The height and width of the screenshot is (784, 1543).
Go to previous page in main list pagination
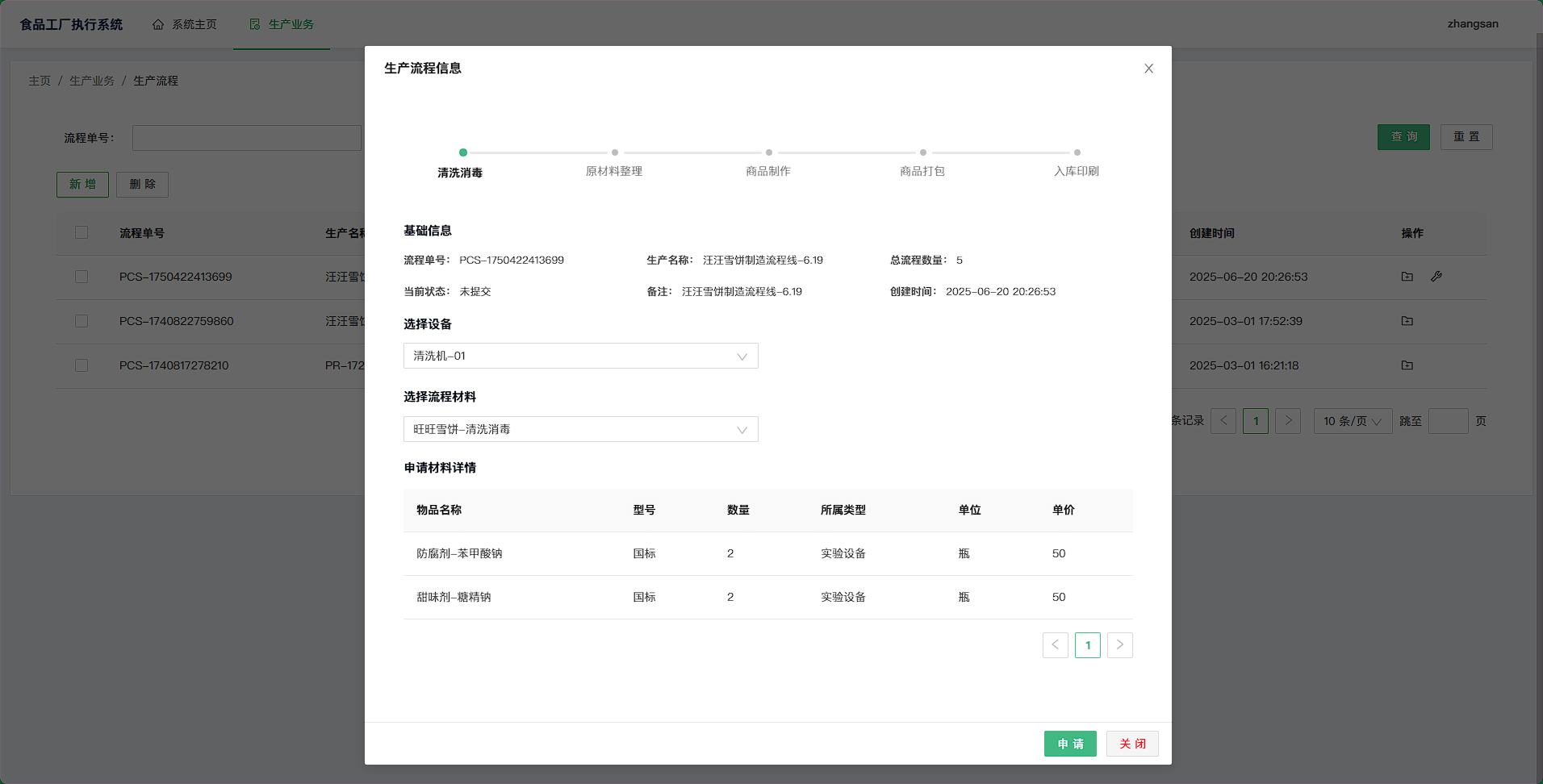click(x=1223, y=421)
